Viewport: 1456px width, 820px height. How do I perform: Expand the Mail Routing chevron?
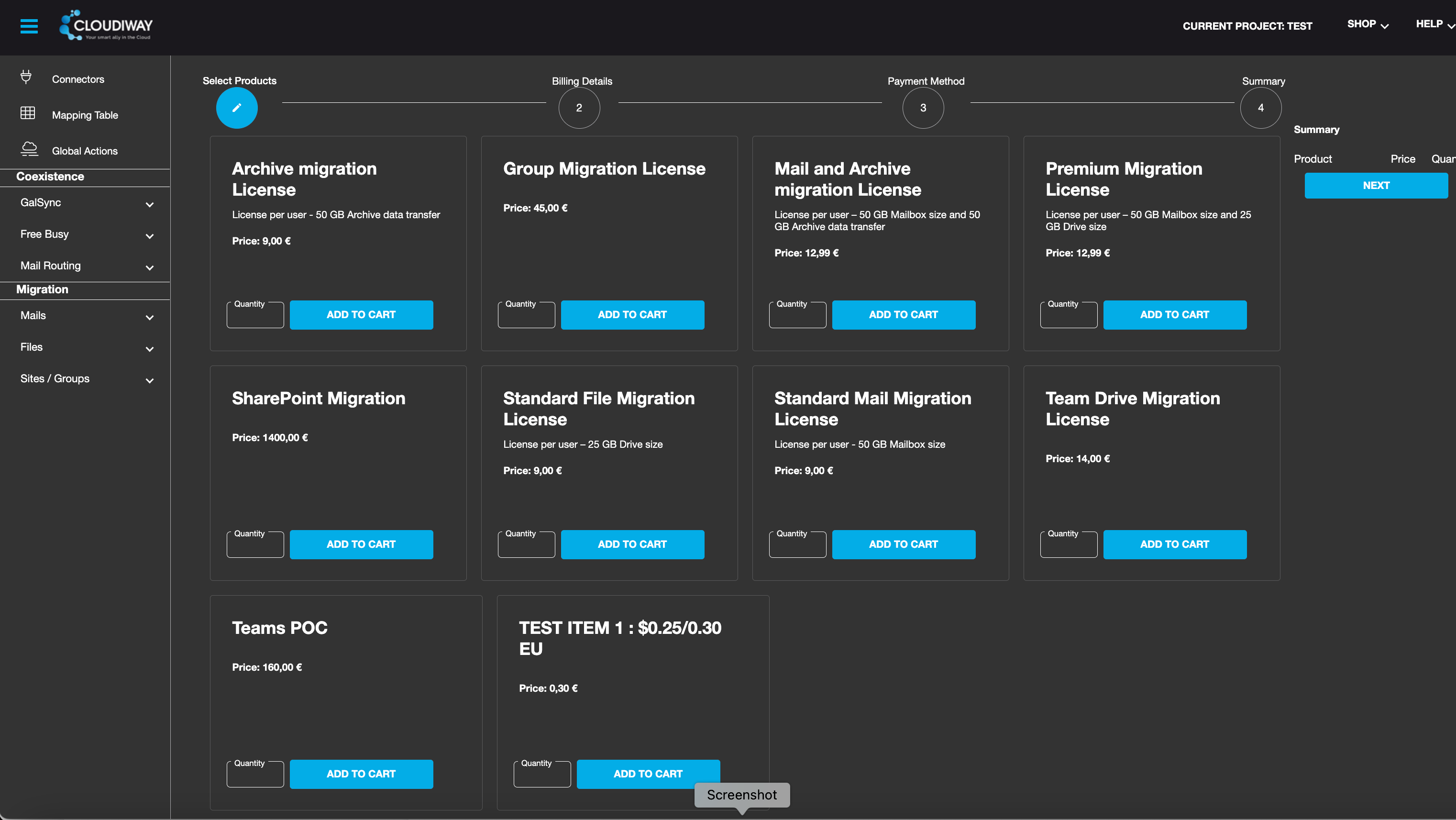[149, 267]
